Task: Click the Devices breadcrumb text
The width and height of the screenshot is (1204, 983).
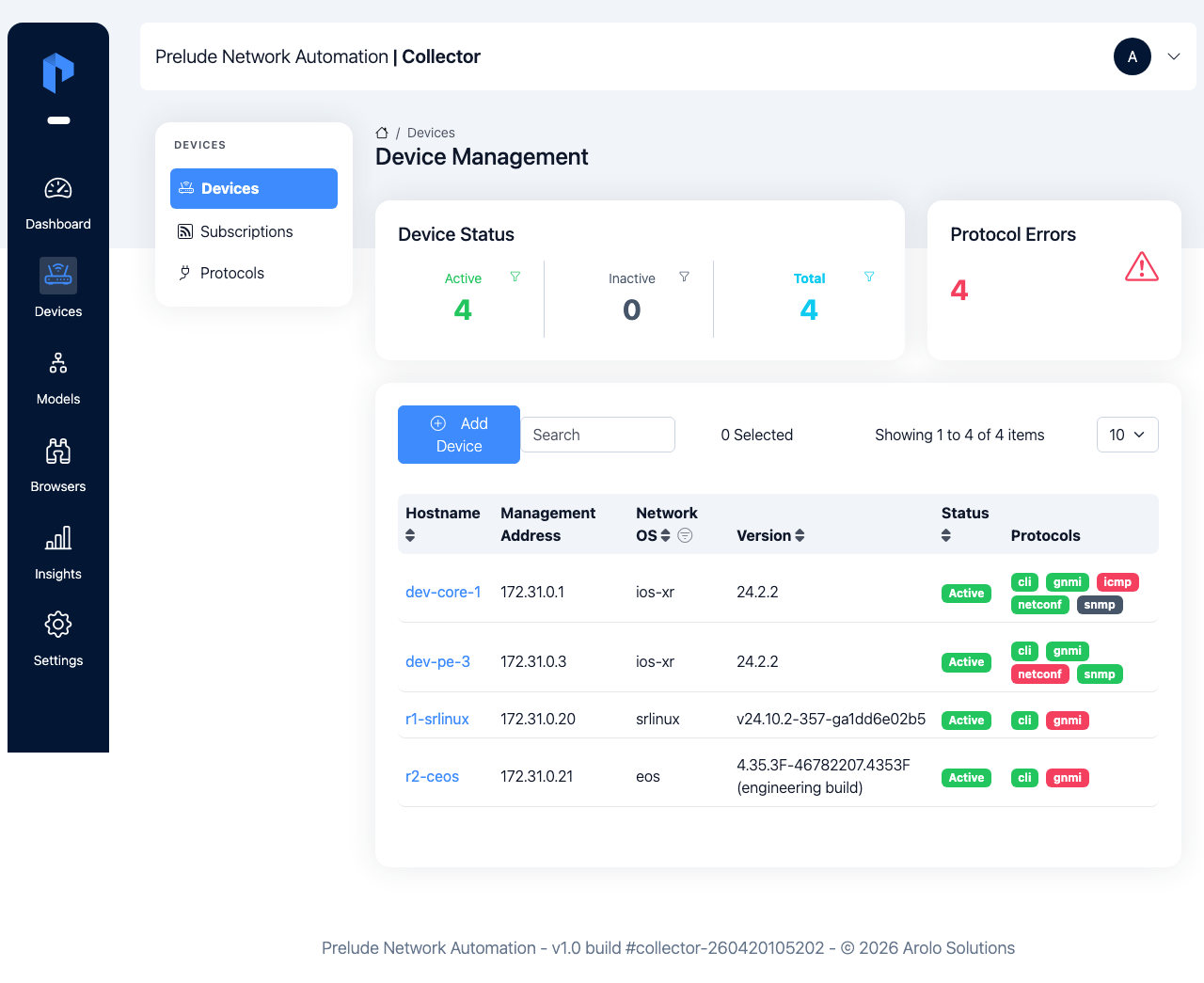Action: tap(431, 133)
